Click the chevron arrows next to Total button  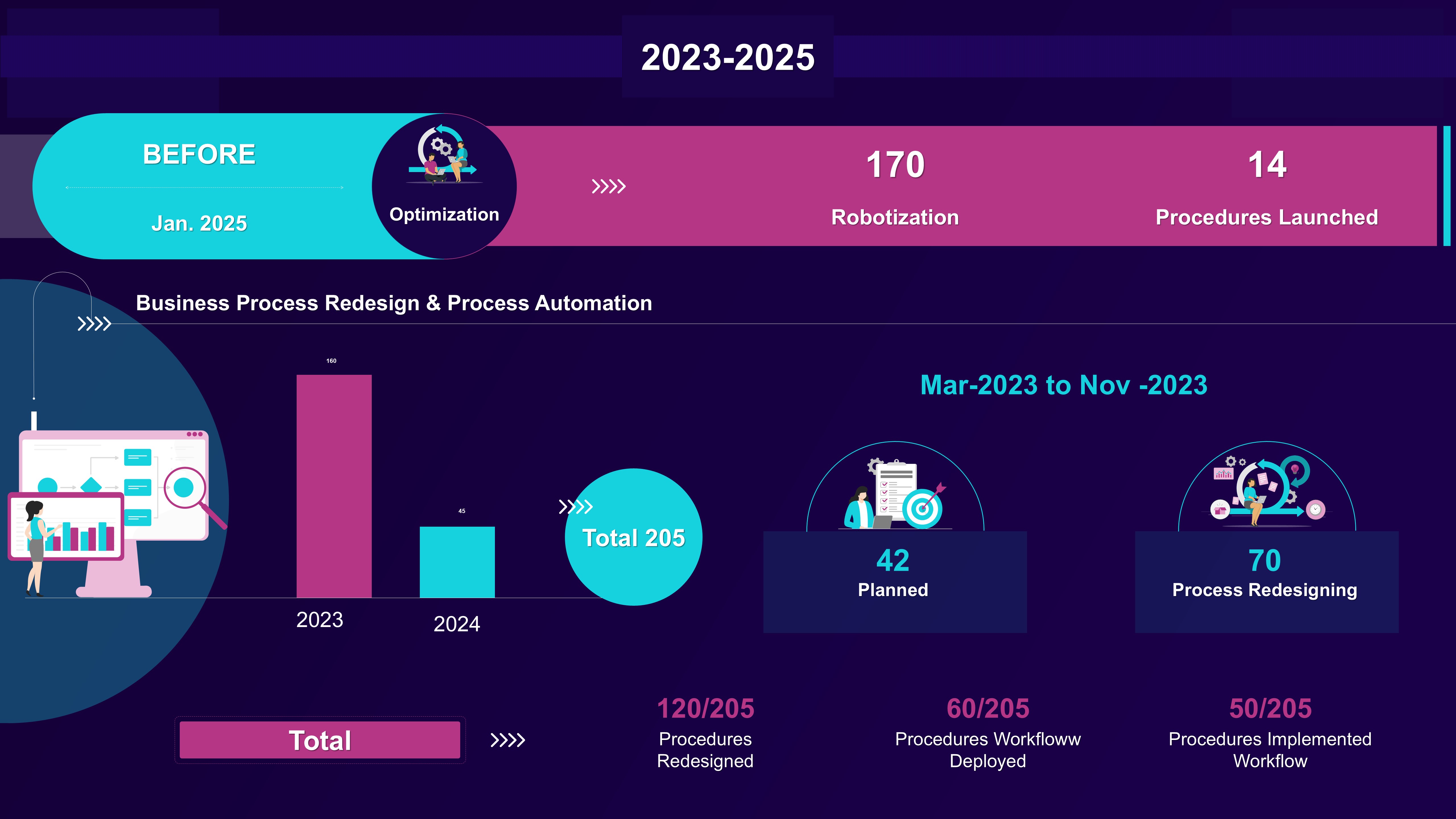(x=507, y=740)
